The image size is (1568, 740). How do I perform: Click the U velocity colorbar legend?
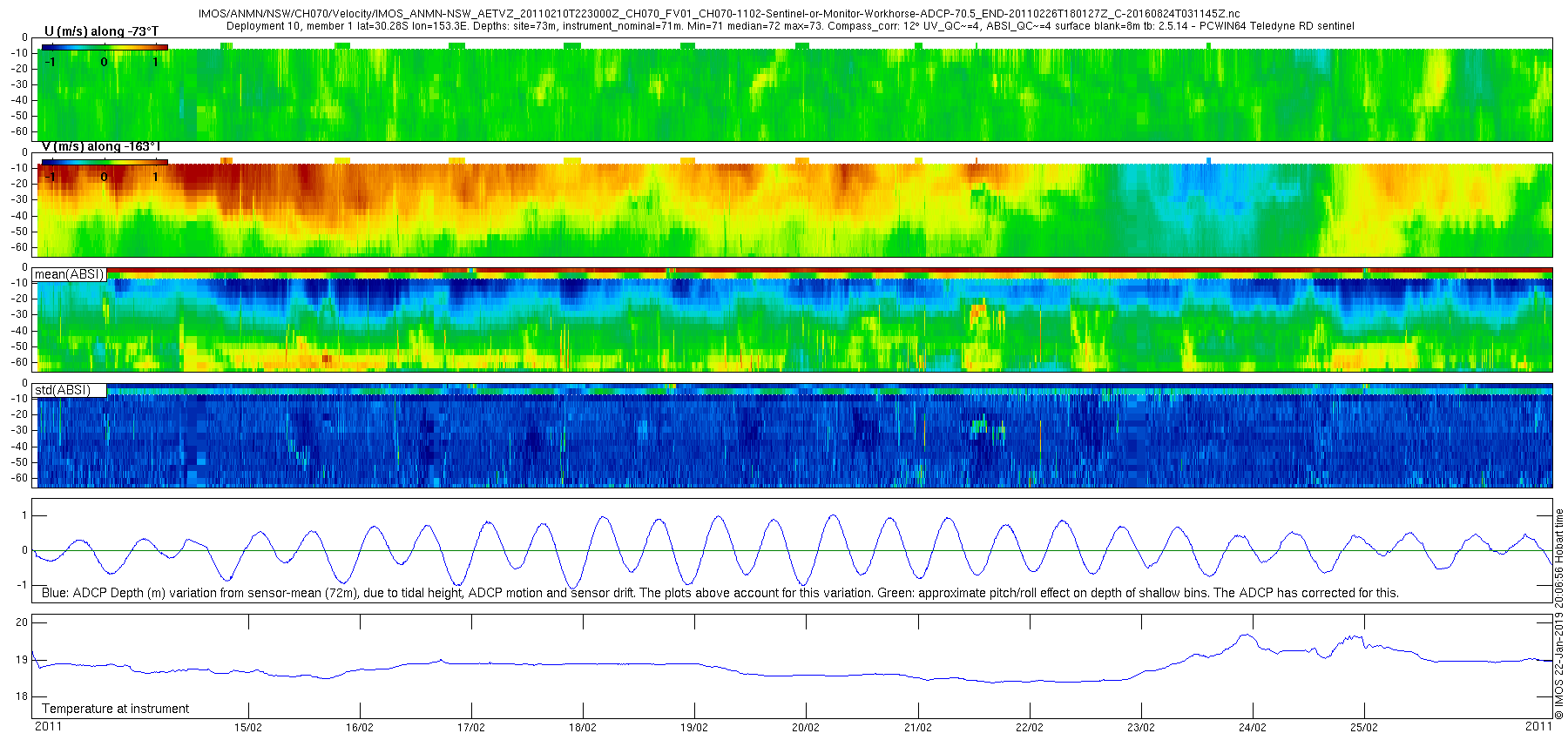(x=104, y=56)
